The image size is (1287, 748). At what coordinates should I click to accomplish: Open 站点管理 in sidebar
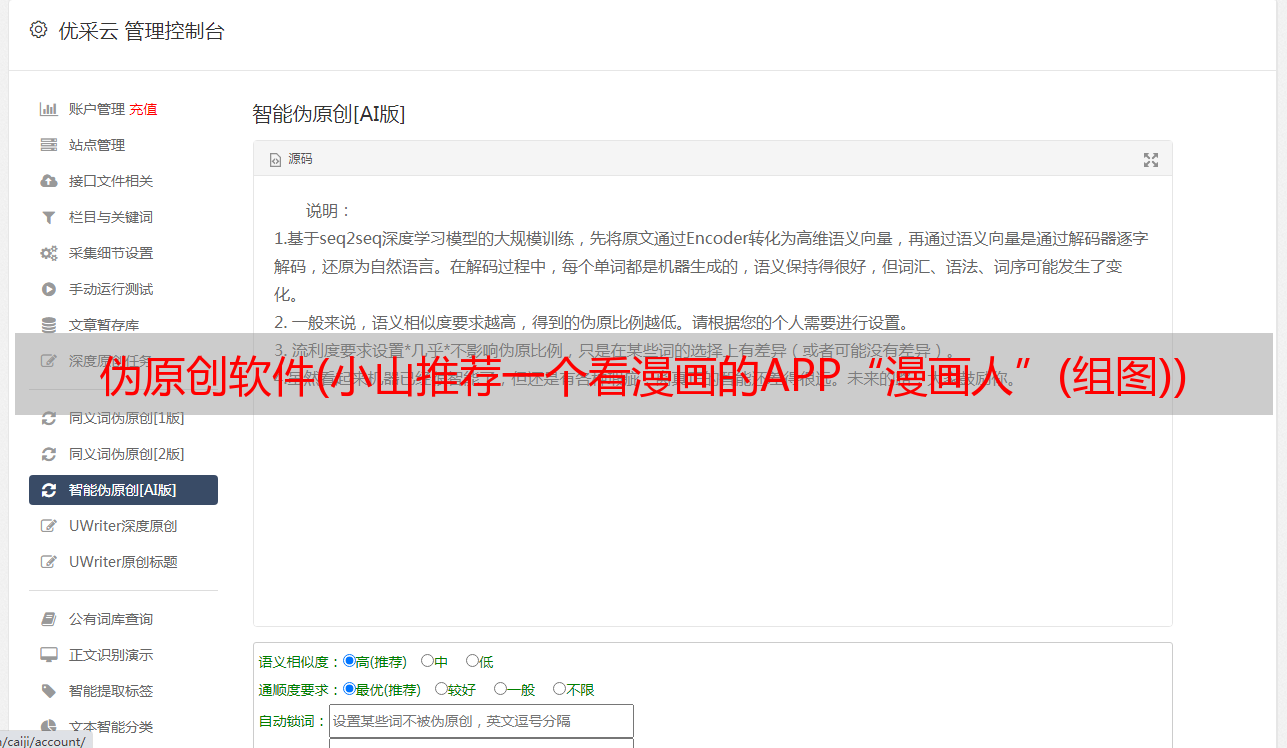click(97, 145)
